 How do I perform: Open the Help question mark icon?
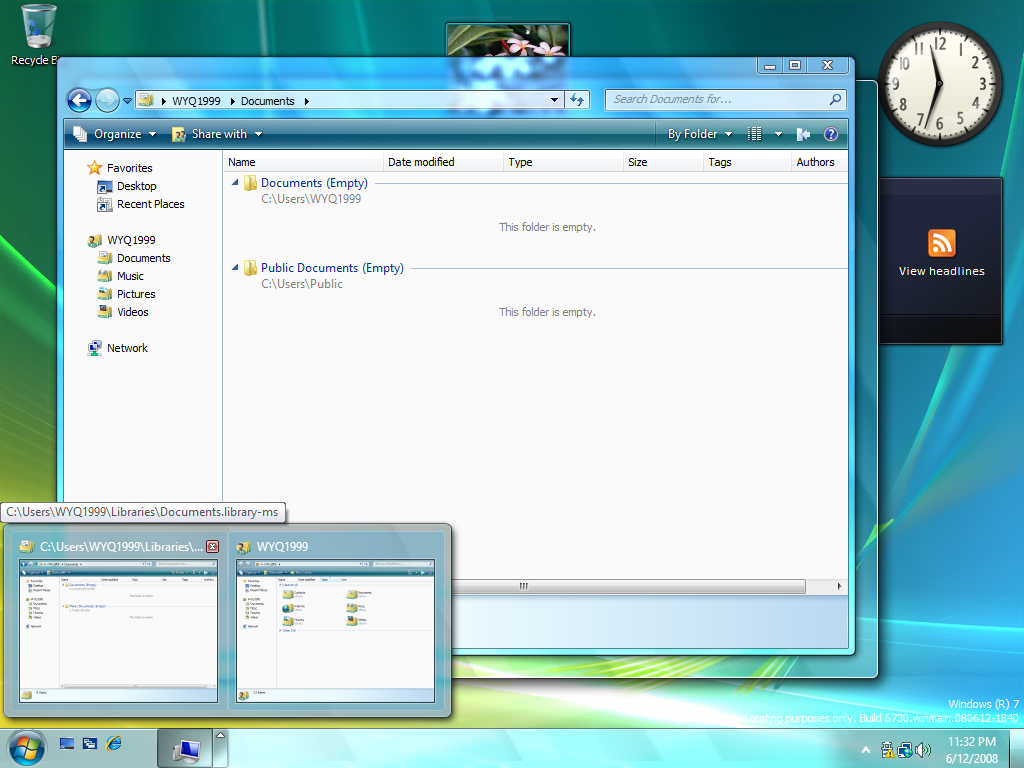pyautogui.click(x=830, y=134)
